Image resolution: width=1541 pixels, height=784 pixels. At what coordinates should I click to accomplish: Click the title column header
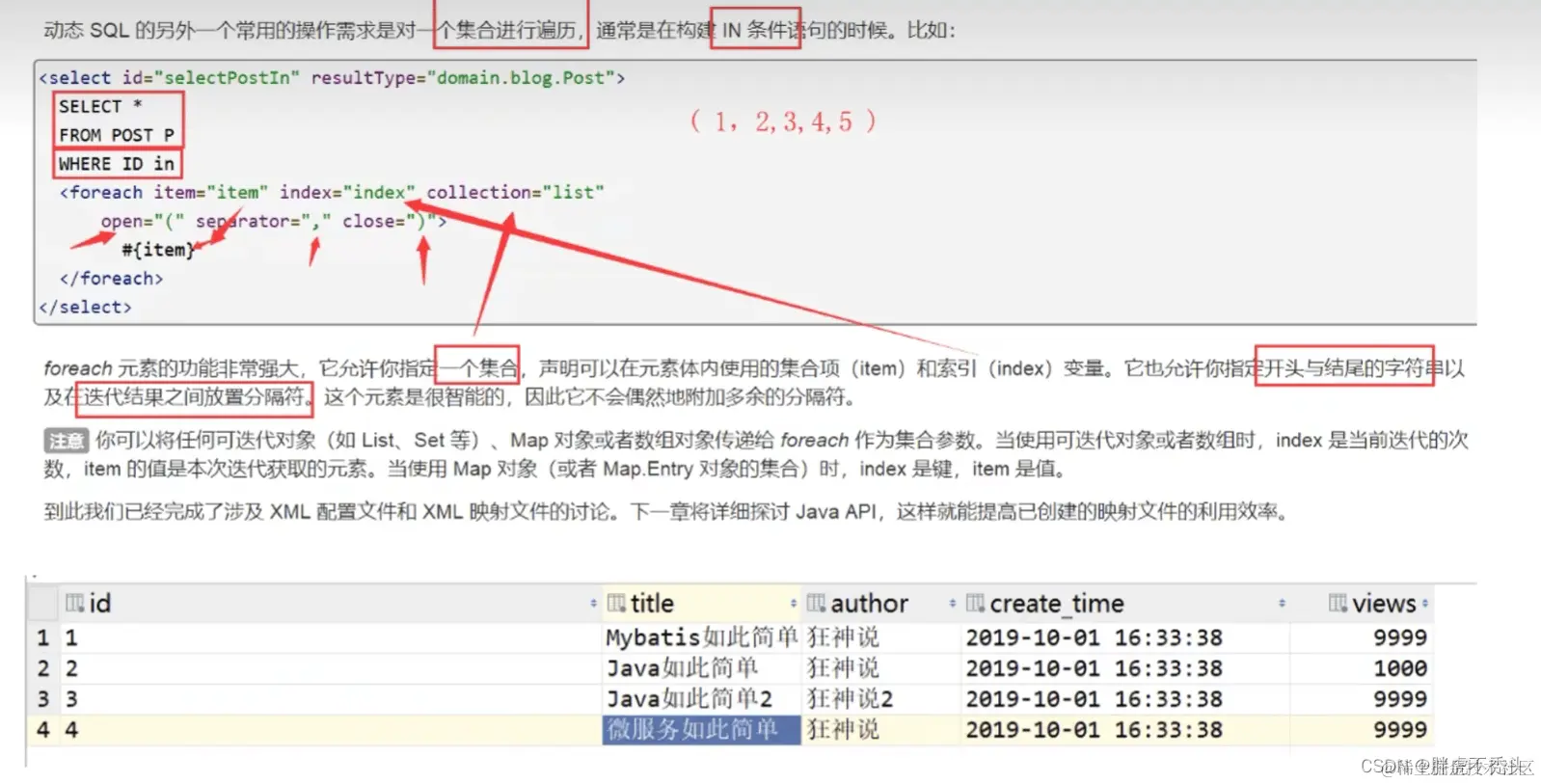[x=701, y=604]
